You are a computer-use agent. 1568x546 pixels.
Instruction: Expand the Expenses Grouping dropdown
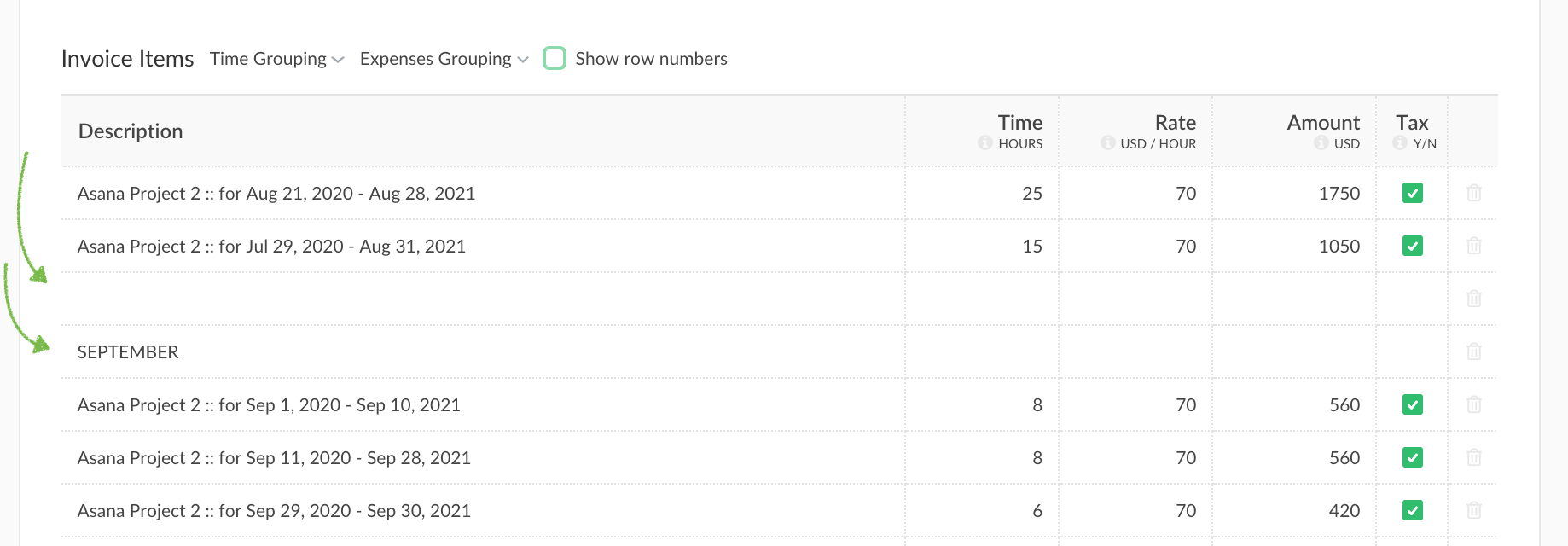[444, 59]
